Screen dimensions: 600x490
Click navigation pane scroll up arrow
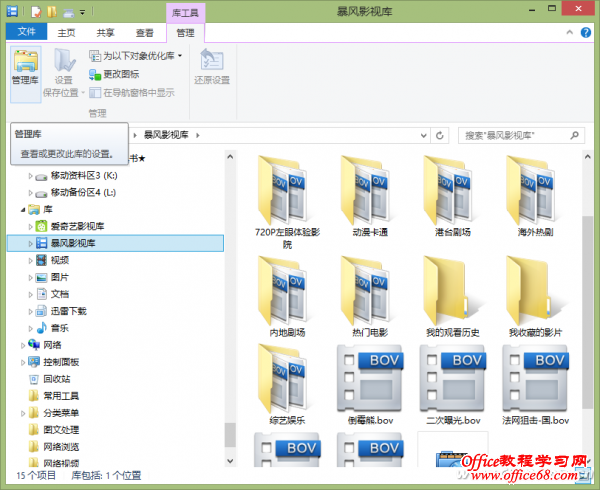coord(230,156)
